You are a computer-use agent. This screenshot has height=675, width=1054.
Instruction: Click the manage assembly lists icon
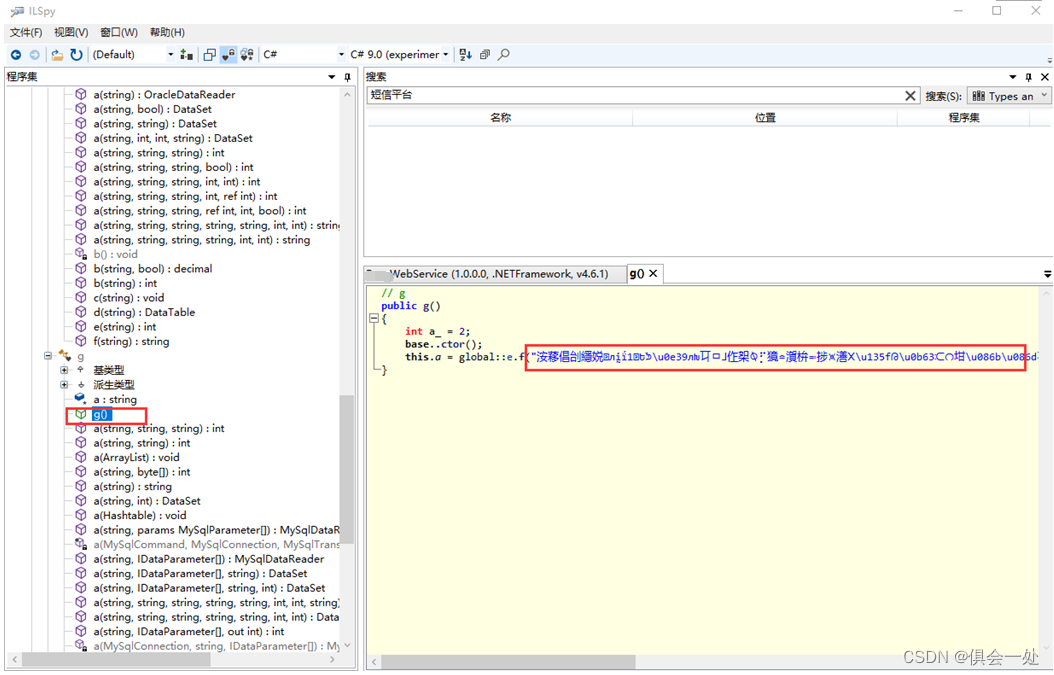tap(186, 55)
